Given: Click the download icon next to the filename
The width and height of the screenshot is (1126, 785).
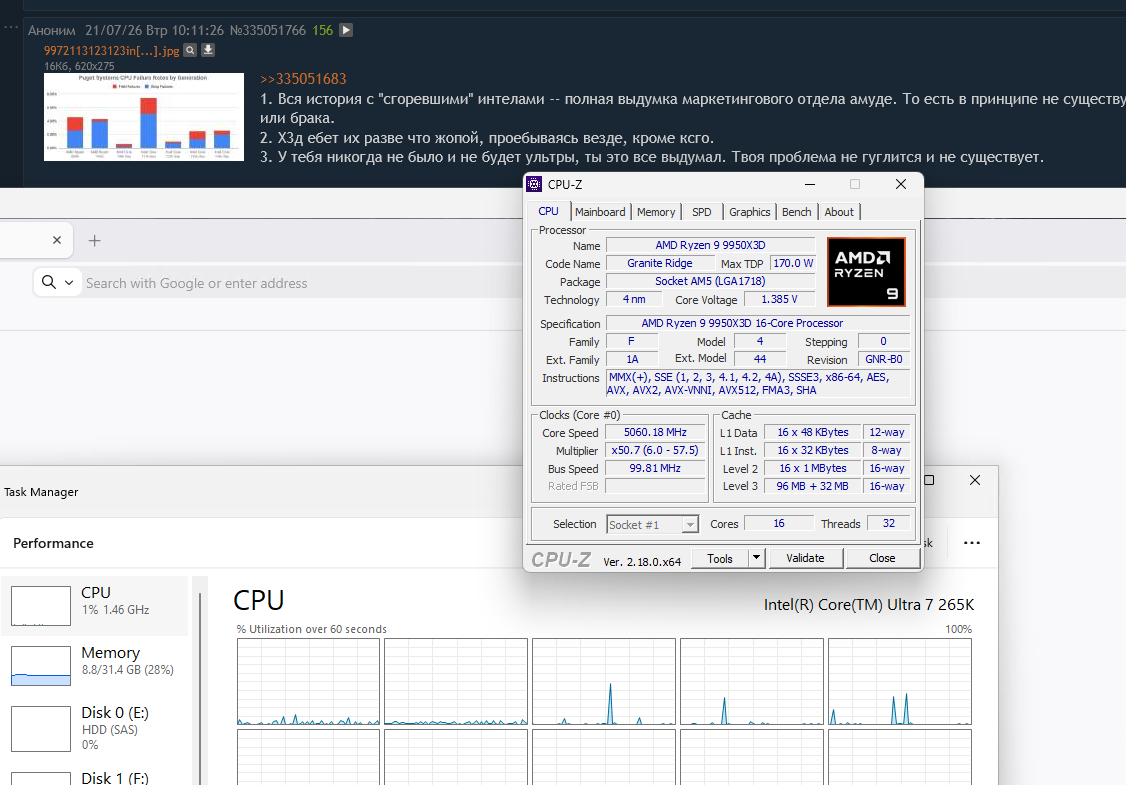Looking at the screenshot, I should (208, 50).
